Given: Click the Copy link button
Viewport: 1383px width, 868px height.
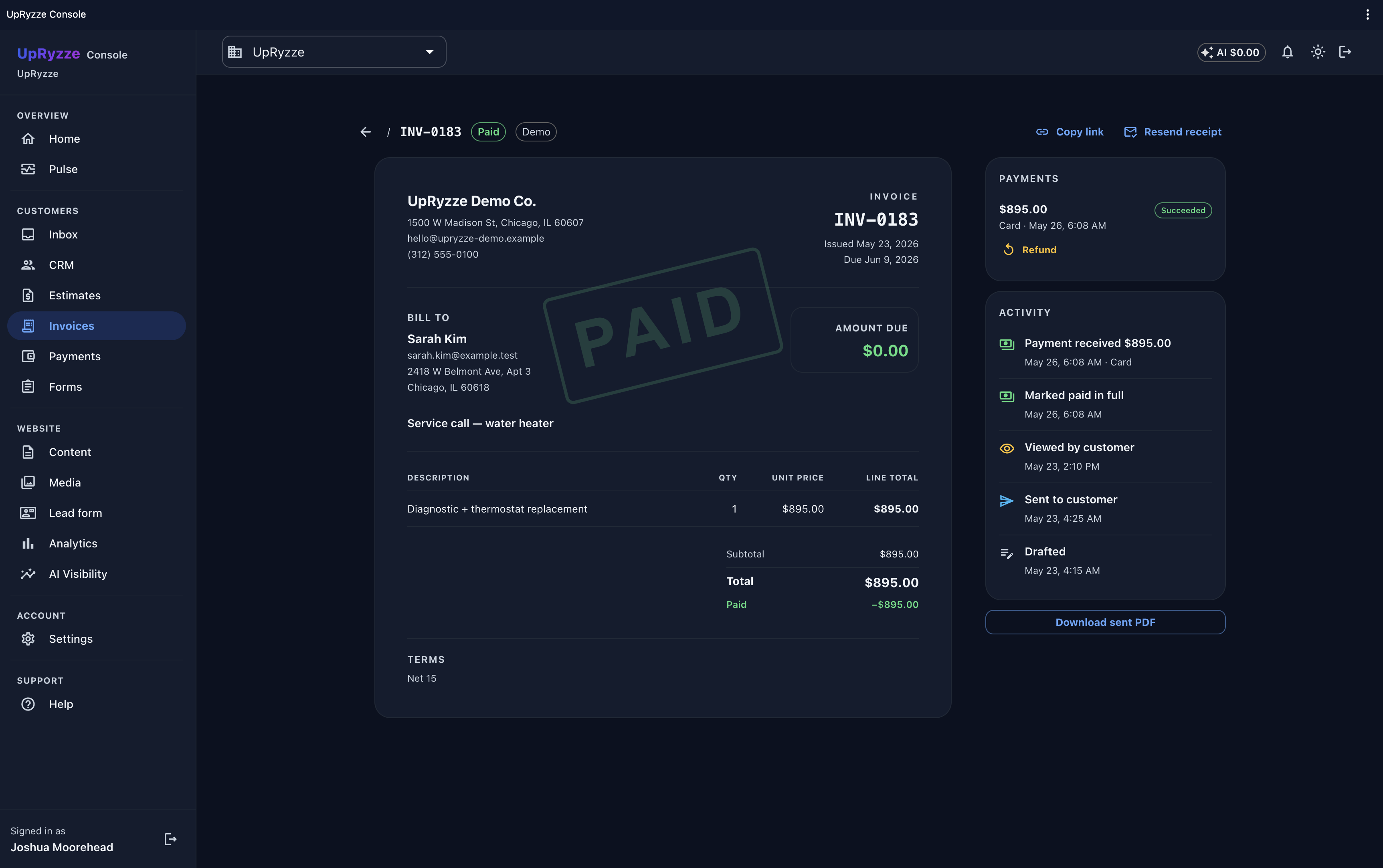Looking at the screenshot, I should point(1070,132).
